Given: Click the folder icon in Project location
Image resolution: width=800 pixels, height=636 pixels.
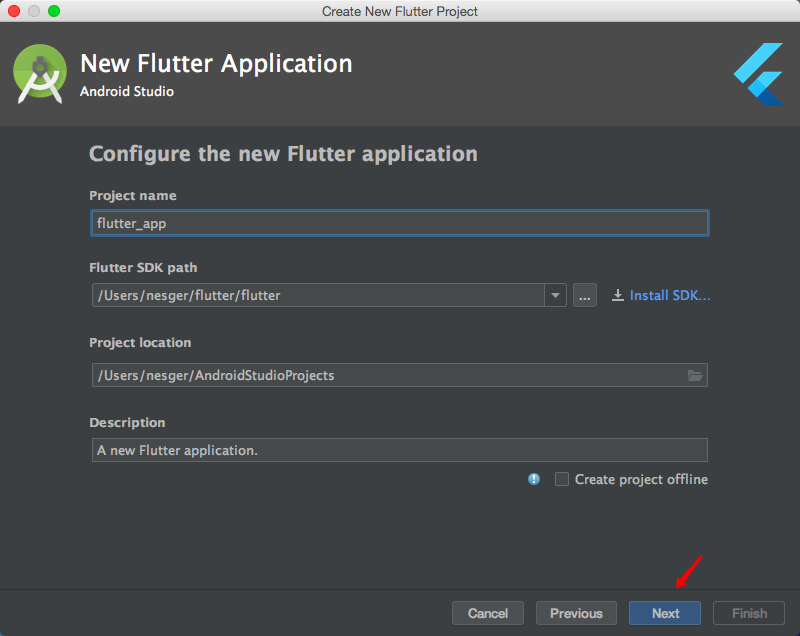Looking at the screenshot, I should 695,376.
